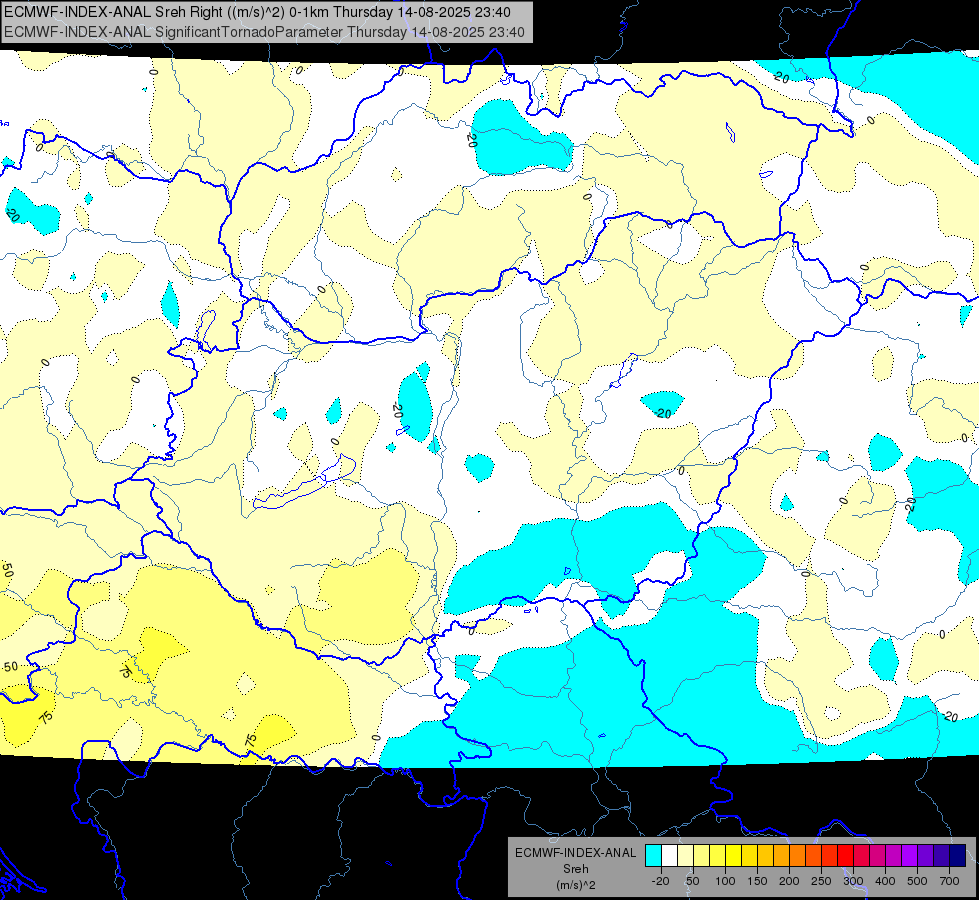Select the SignificantTornadoParameter title line
The width and height of the screenshot is (979, 900).
264,32
